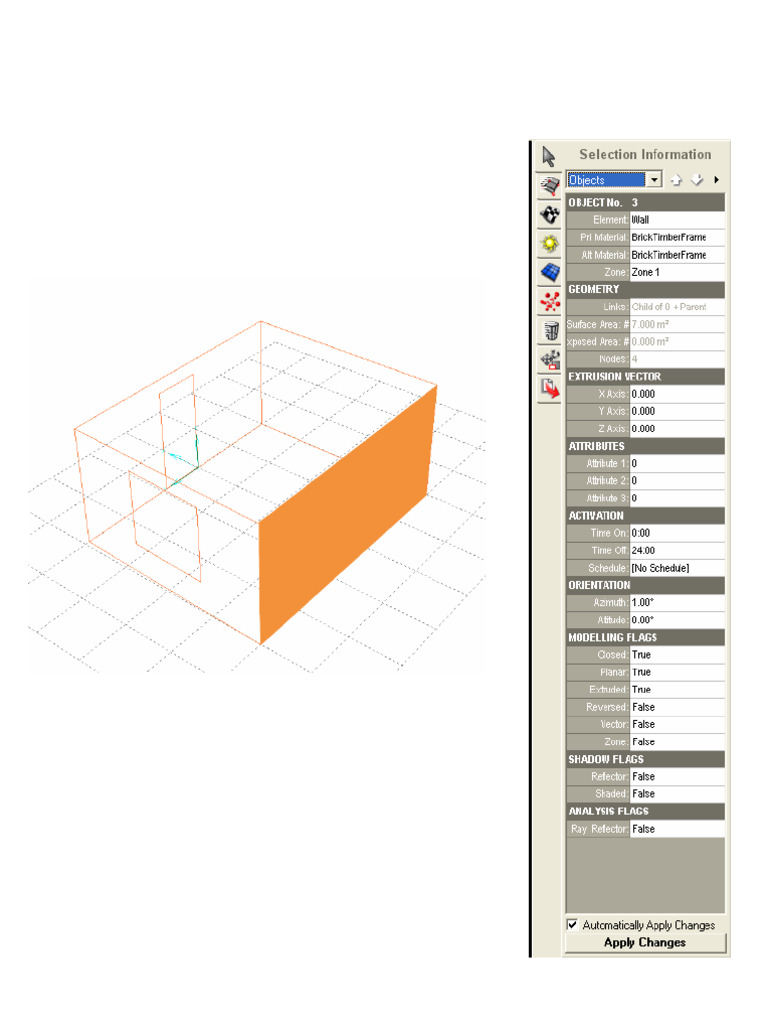Click the ANALYSIS FLAGS section header
The image size is (768, 1024).
(x=645, y=811)
